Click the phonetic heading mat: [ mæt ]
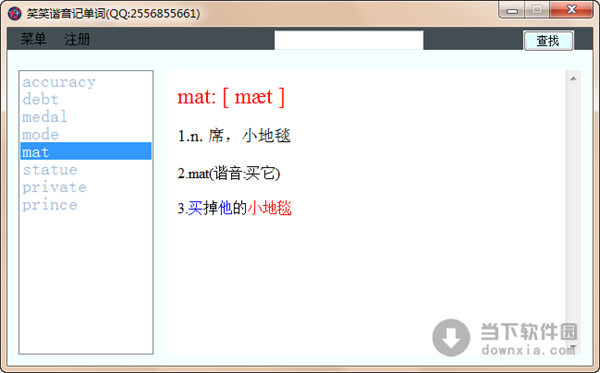Viewport: 600px width, 373px height. pyautogui.click(x=231, y=97)
